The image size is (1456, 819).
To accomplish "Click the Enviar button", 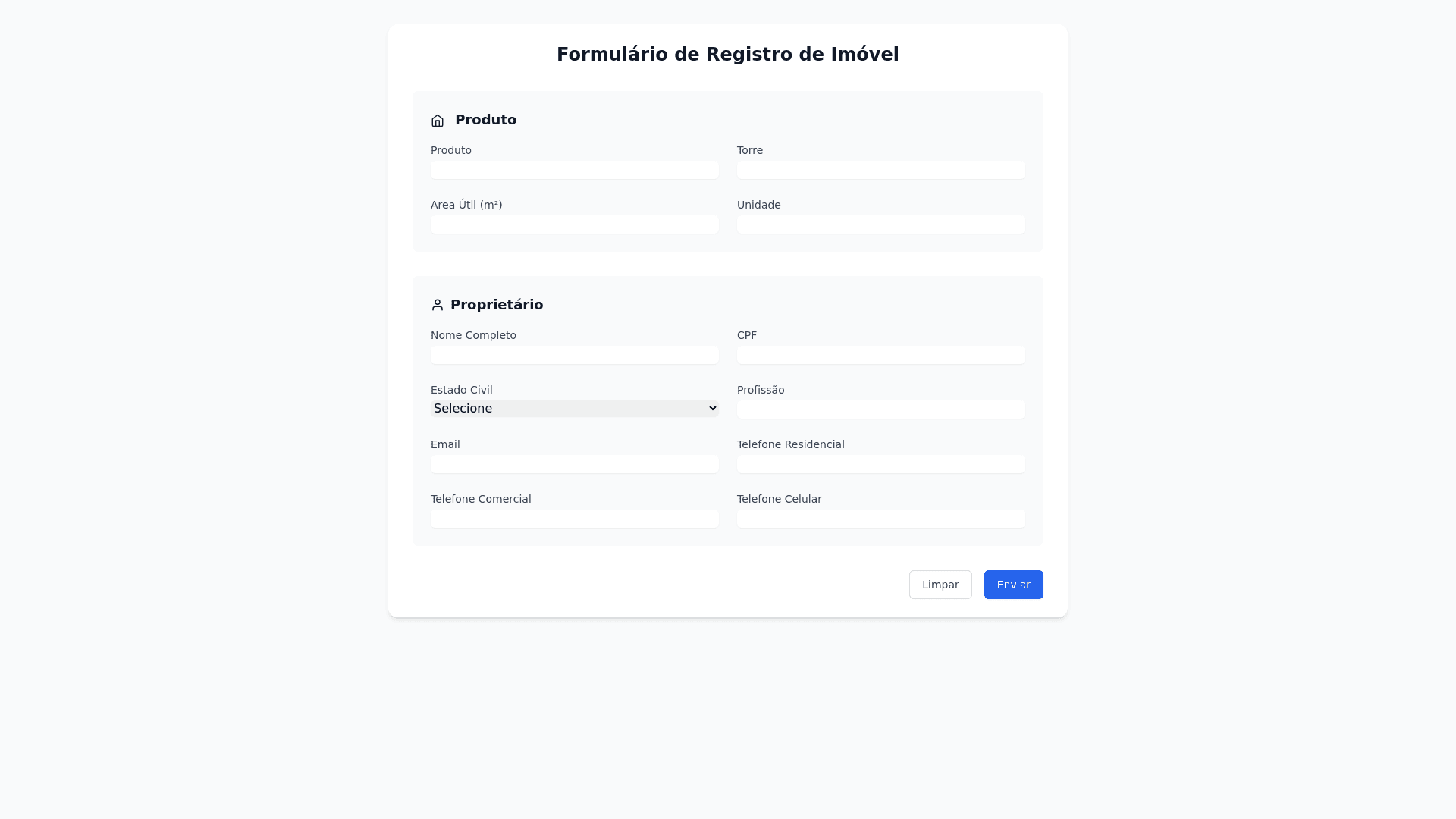I will [1013, 585].
